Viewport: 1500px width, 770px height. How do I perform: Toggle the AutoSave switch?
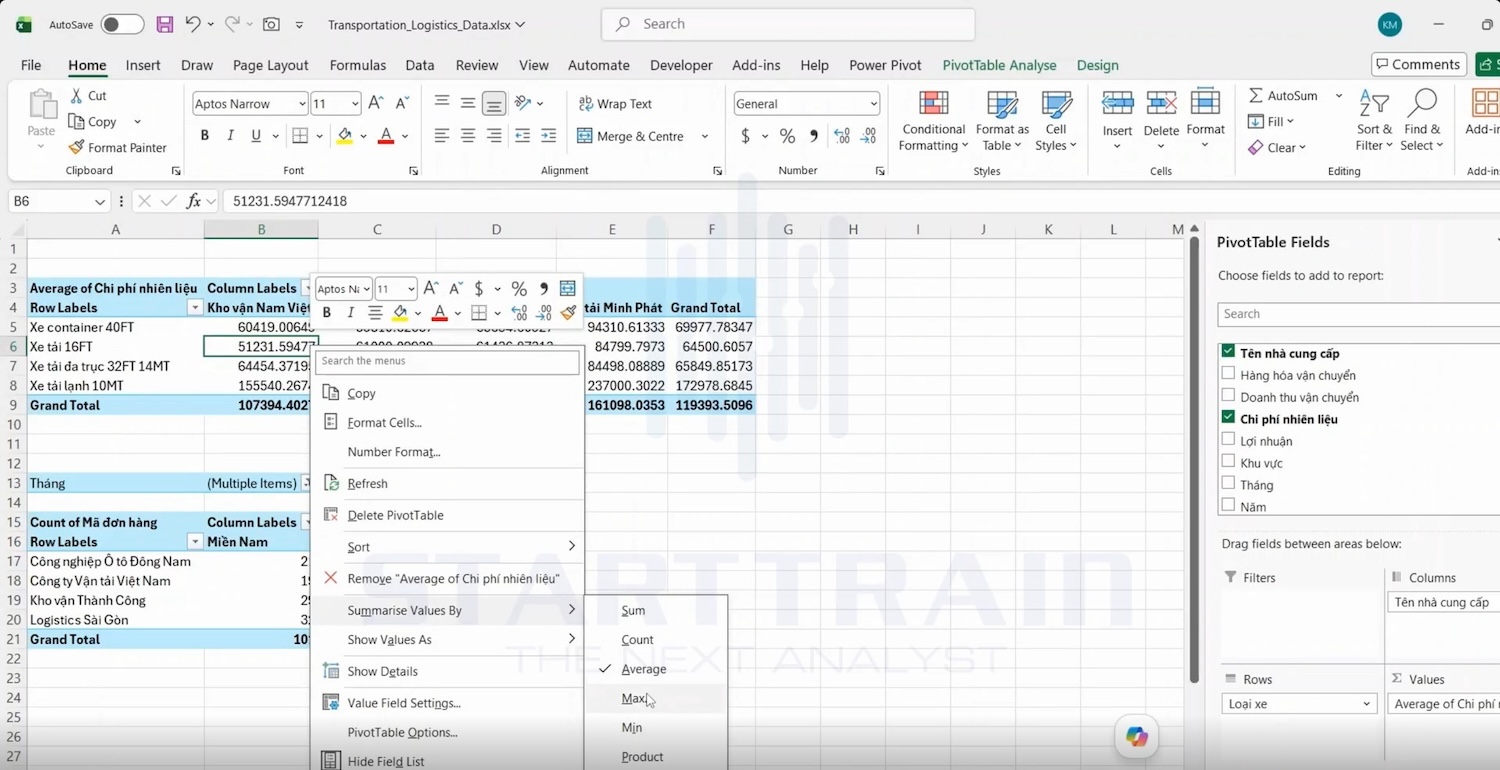point(122,24)
